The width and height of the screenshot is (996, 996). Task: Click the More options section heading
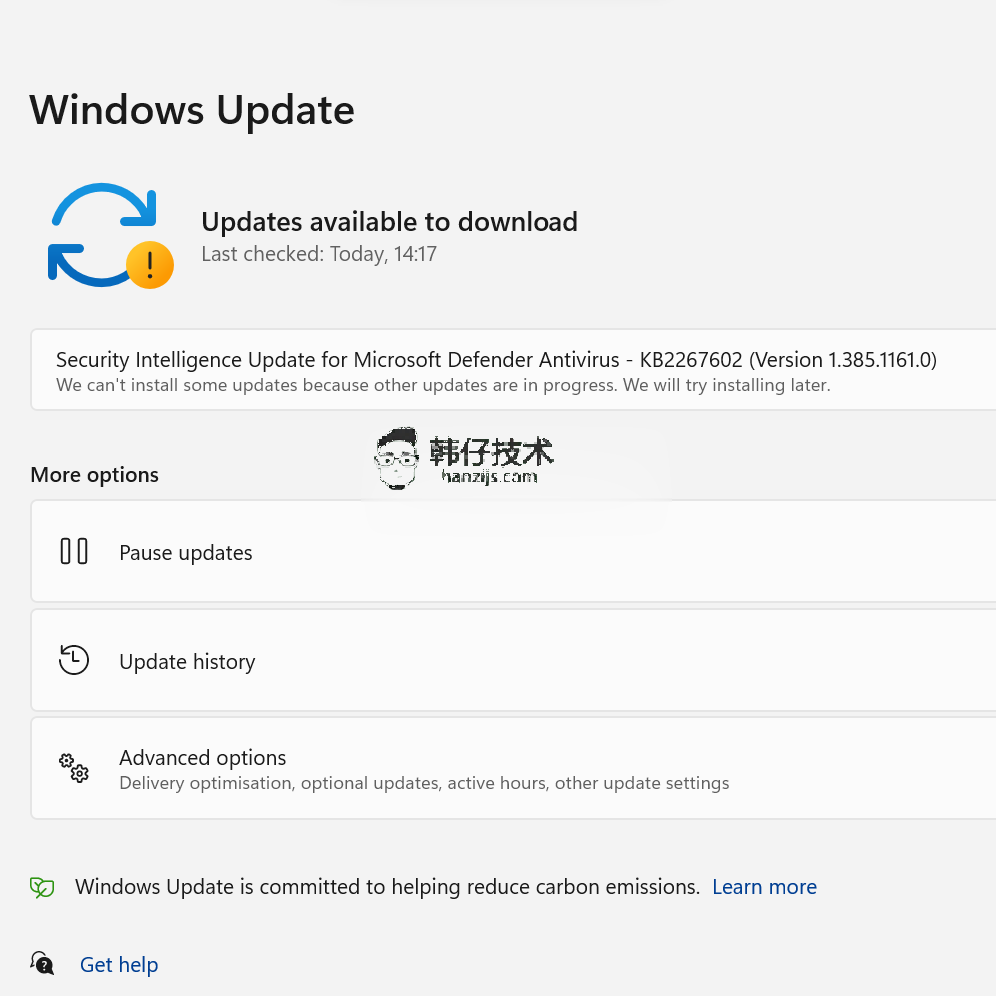pyautogui.click(x=95, y=474)
